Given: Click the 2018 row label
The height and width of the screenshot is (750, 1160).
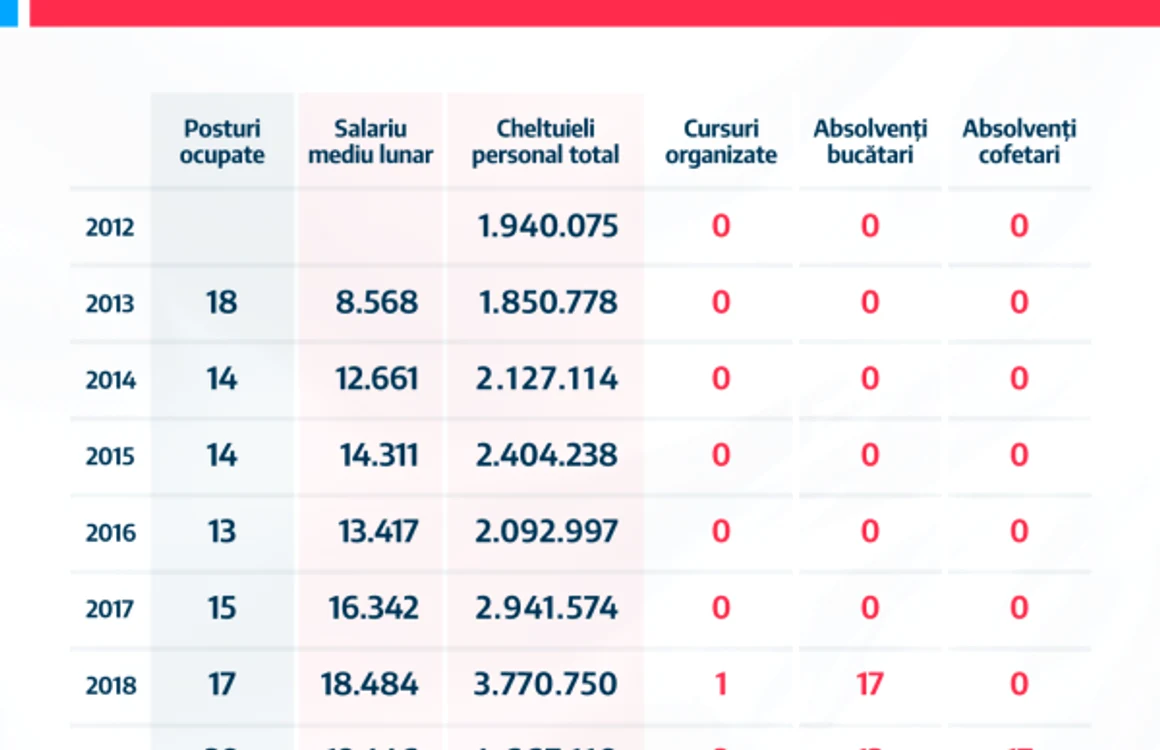Looking at the screenshot, I should tap(111, 686).
